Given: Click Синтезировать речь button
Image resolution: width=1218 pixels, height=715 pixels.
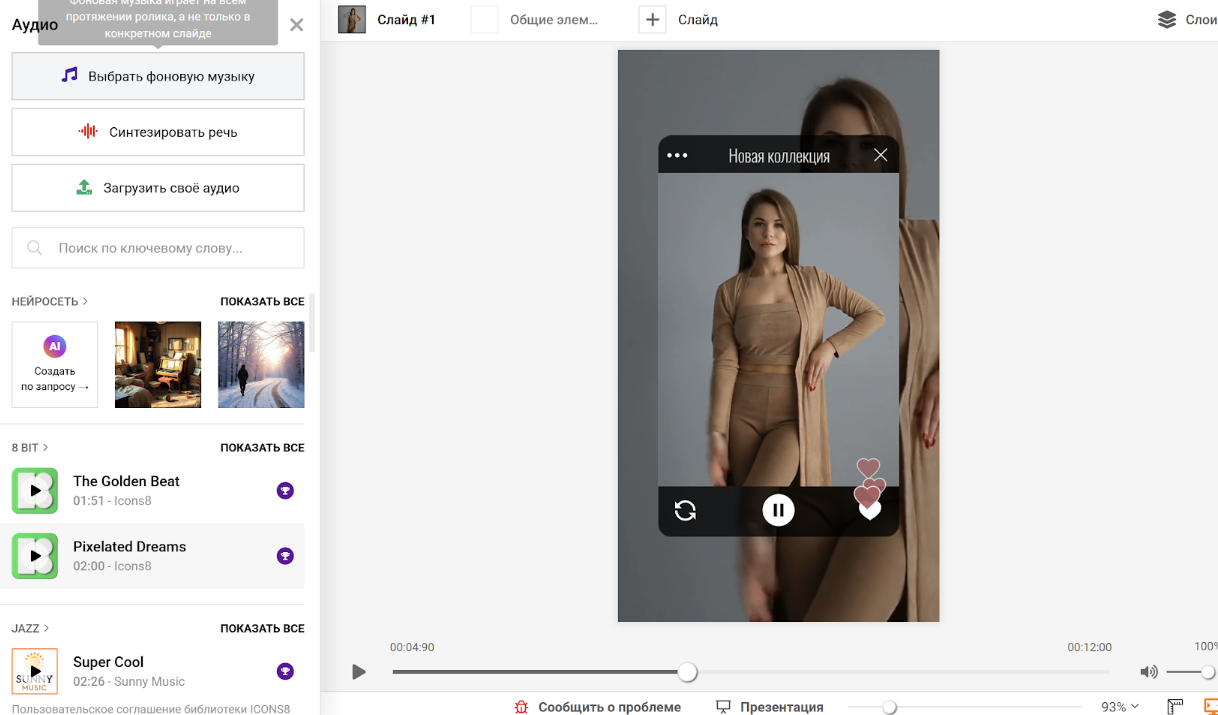Looking at the screenshot, I should tap(158, 132).
